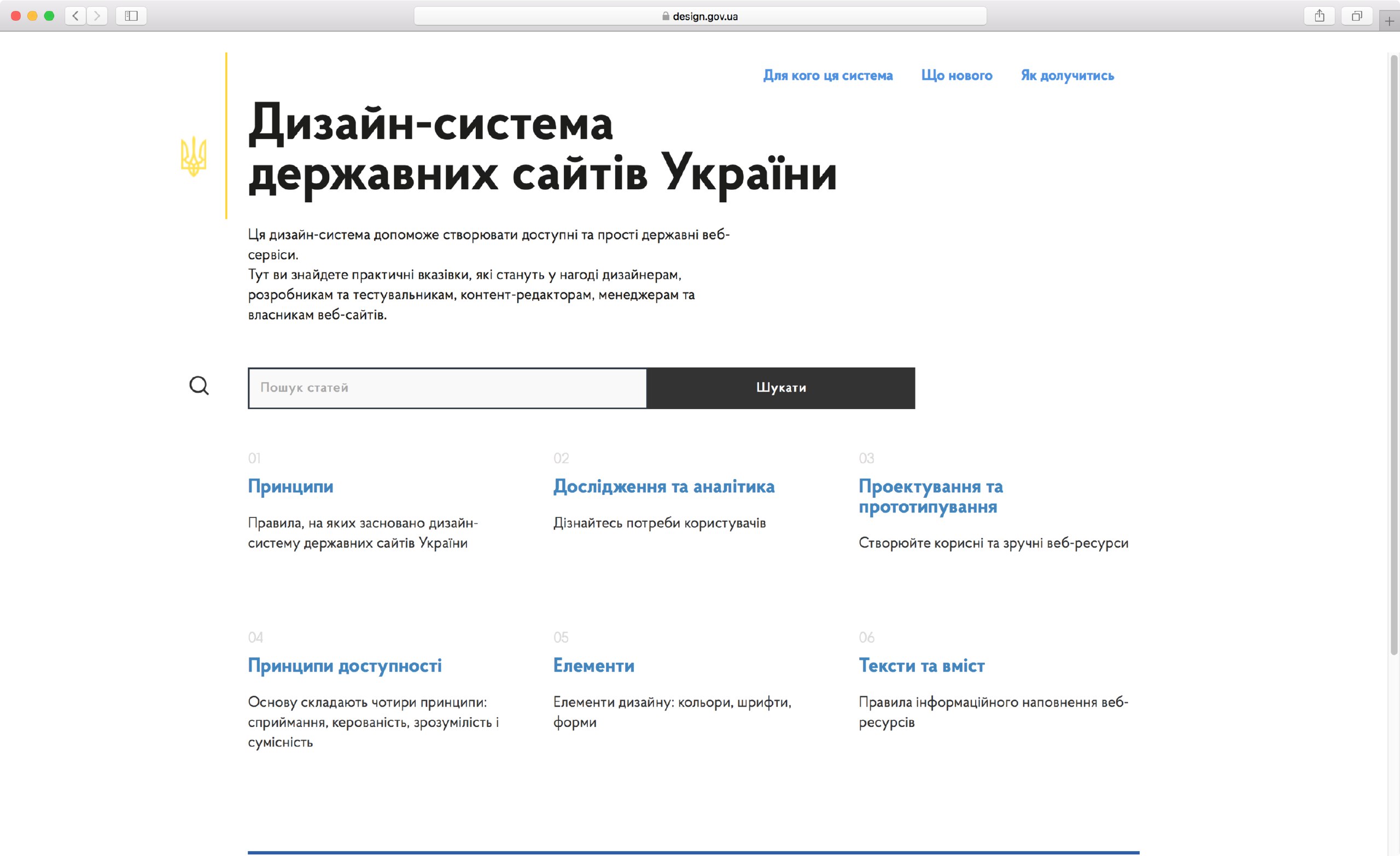The width and height of the screenshot is (1400, 856).
Task: Click text 'Створюйте корисні та зручні веб-ресурси'
Action: 993,543
